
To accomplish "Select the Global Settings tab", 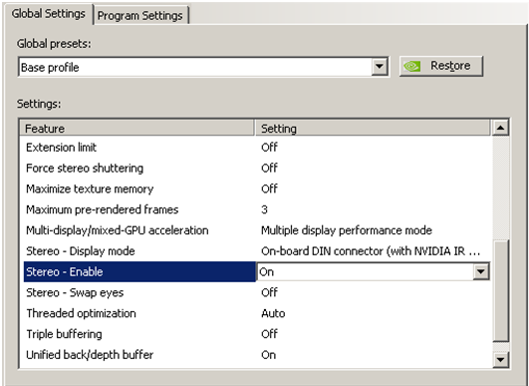I will tap(48, 14).
